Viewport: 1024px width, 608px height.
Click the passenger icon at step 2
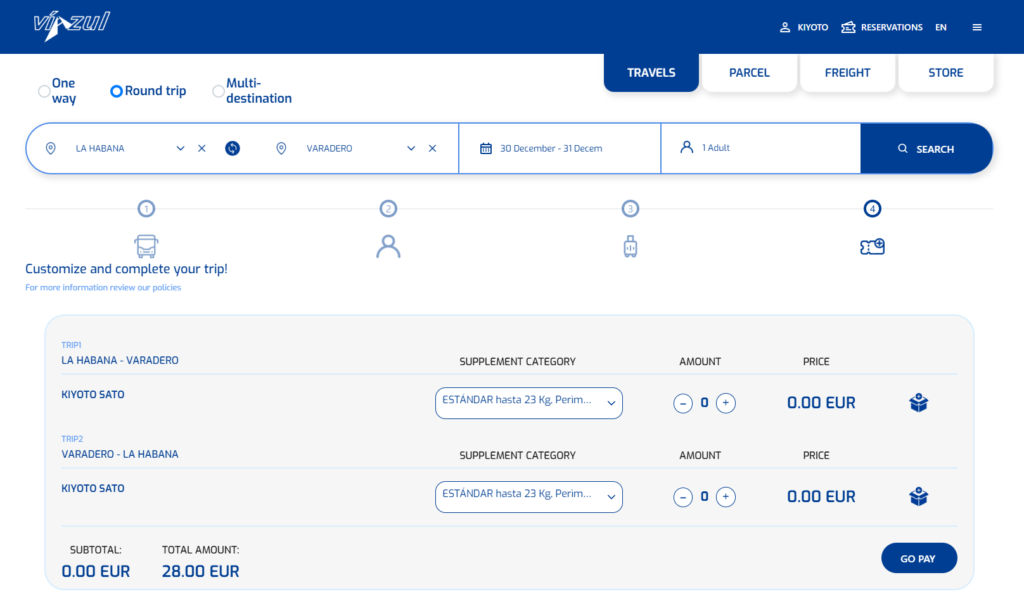click(x=388, y=245)
